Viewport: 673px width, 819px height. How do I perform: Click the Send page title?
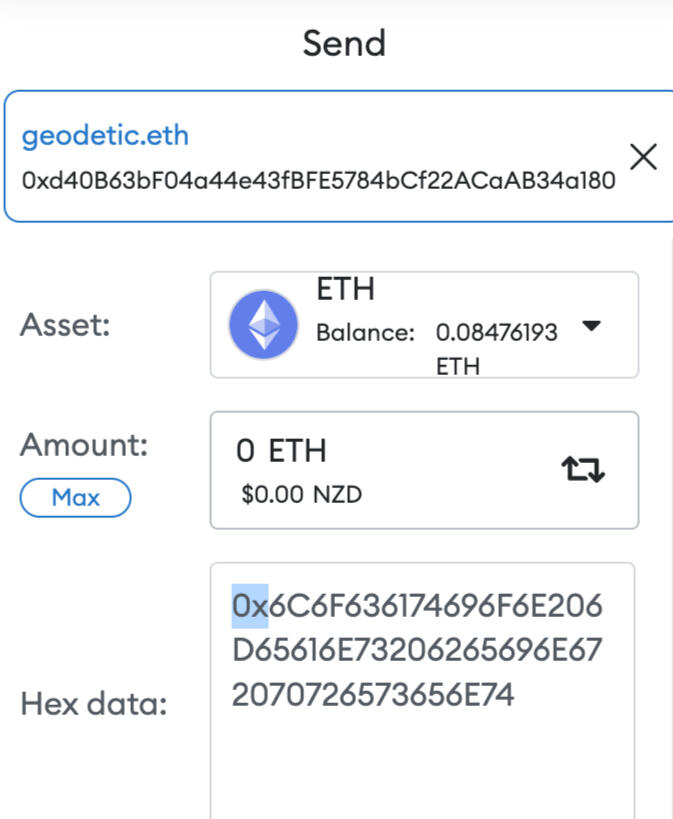pos(344,44)
